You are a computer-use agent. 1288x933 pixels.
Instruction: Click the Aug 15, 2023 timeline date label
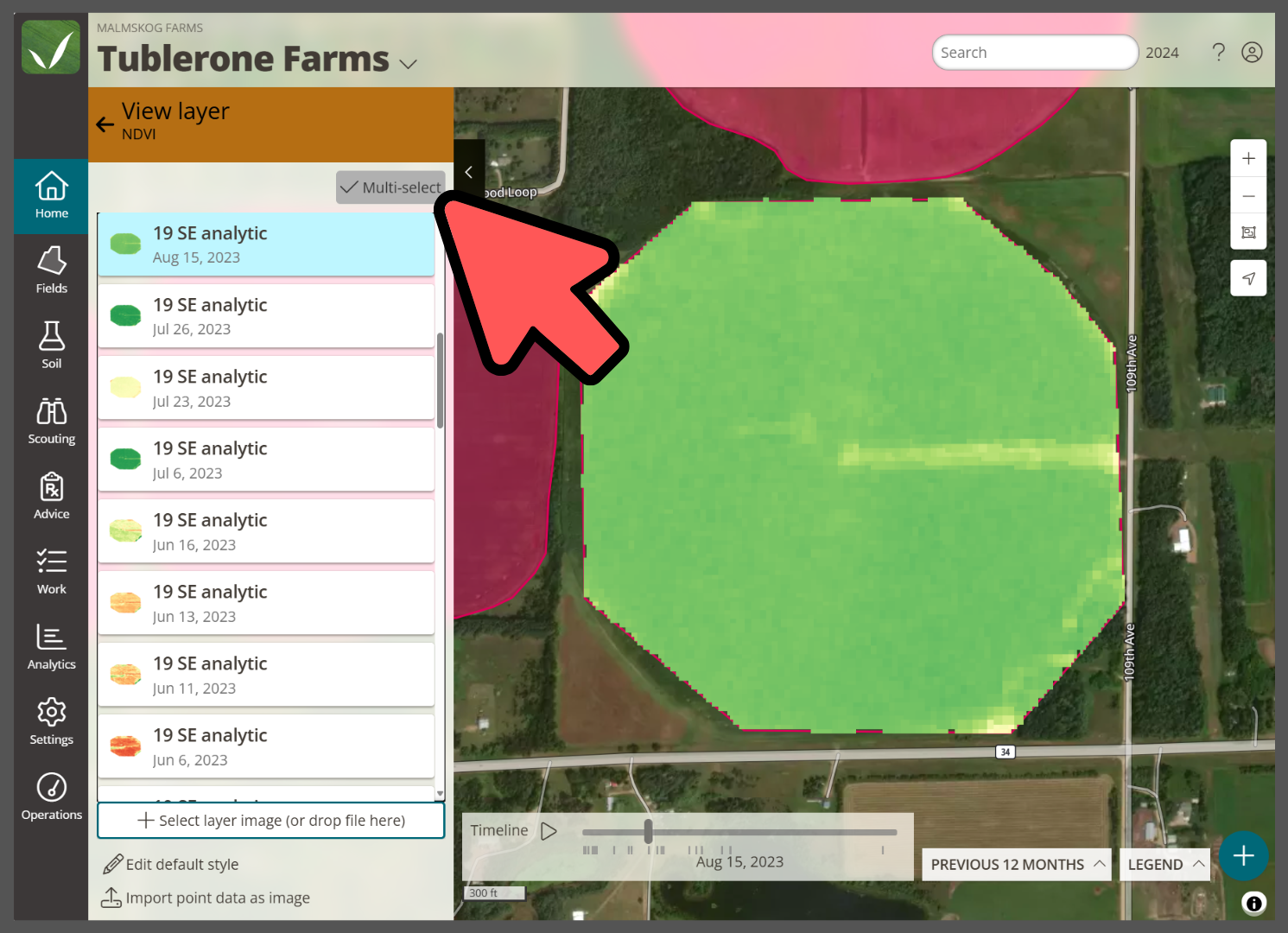coord(739,861)
